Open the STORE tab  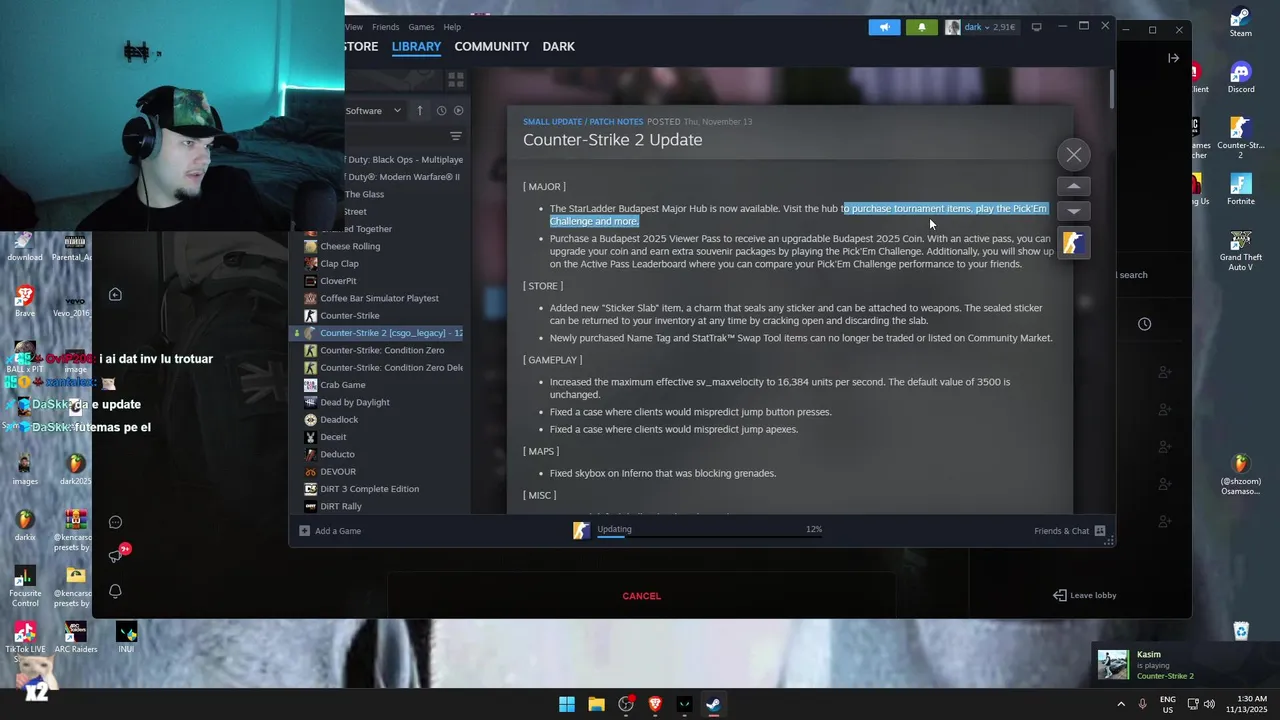tap(361, 46)
